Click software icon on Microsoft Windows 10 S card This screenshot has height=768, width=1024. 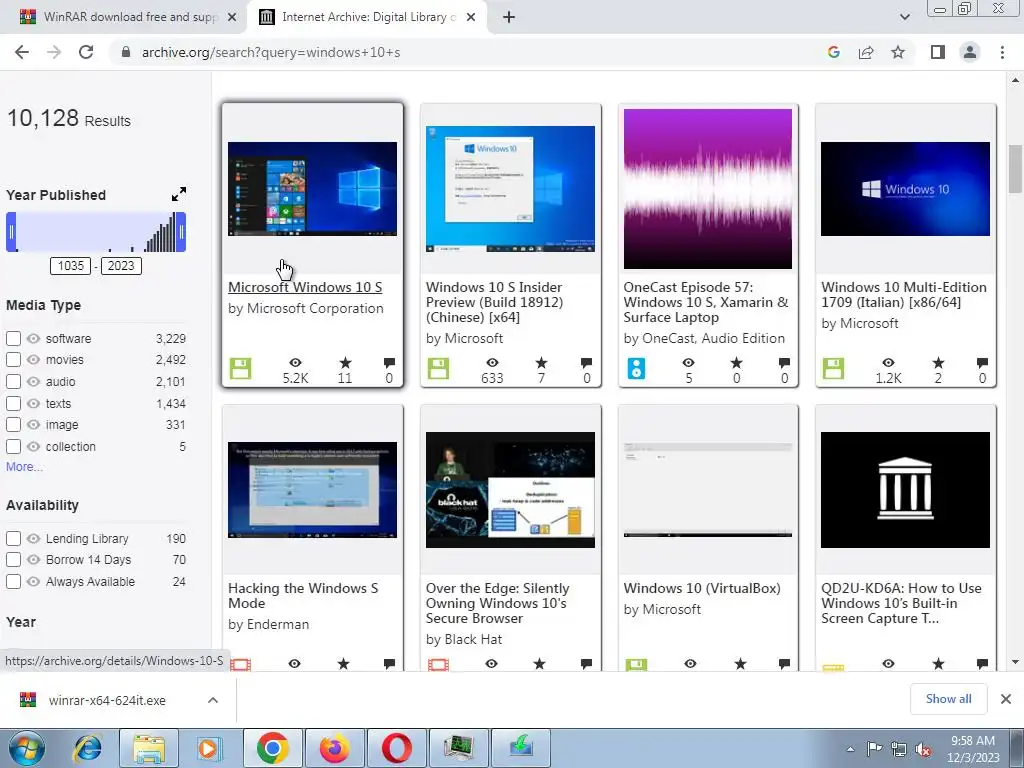pos(240,368)
